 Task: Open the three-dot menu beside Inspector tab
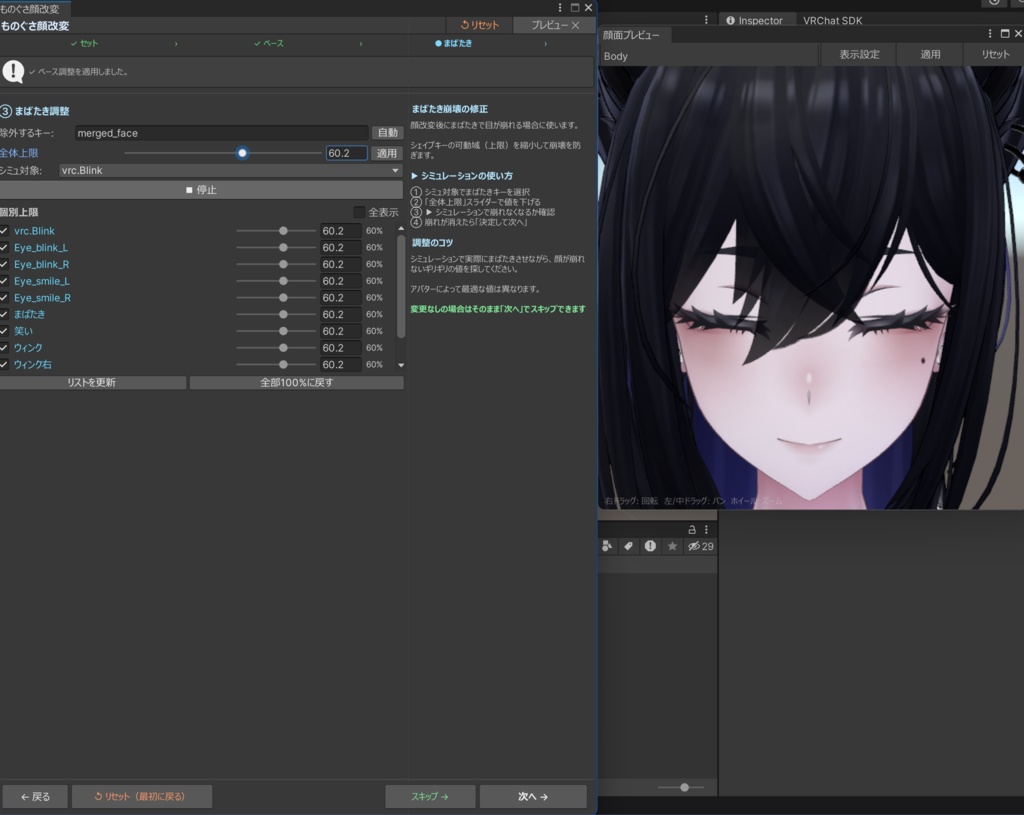(x=706, y=20)
